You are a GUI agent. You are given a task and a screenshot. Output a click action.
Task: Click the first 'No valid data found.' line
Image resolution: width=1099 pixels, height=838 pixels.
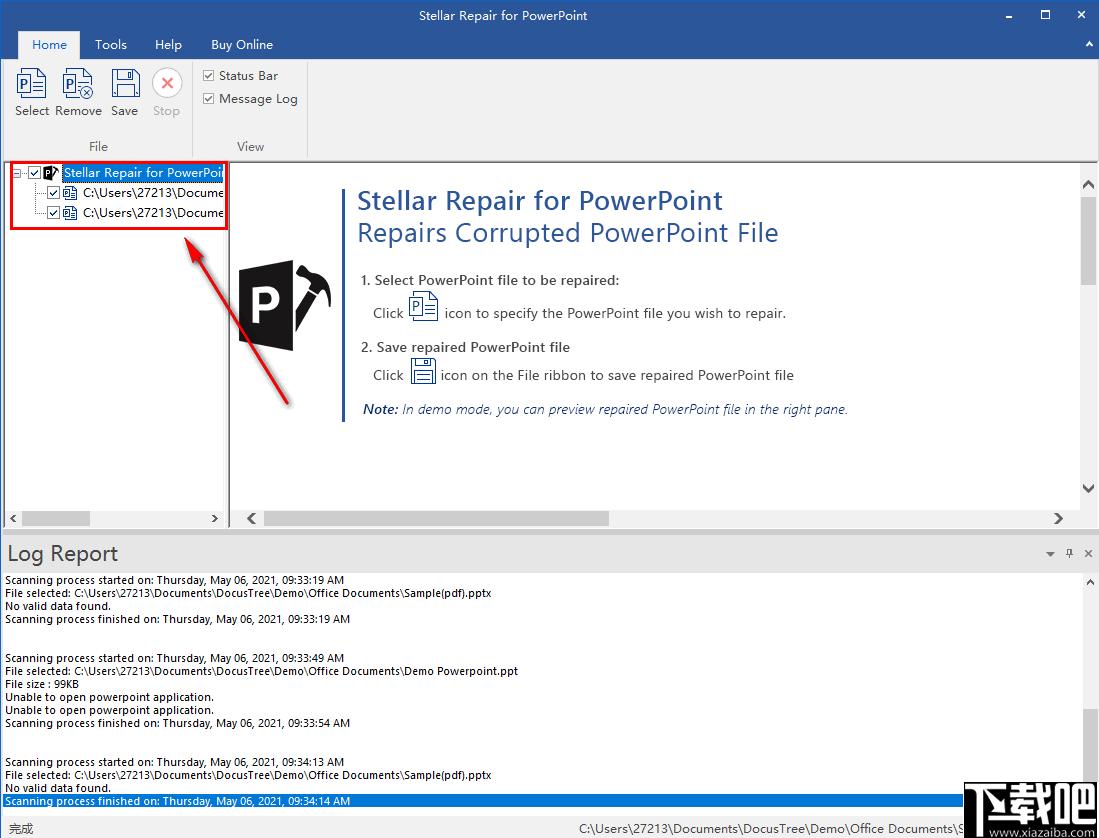coord(58,606)
